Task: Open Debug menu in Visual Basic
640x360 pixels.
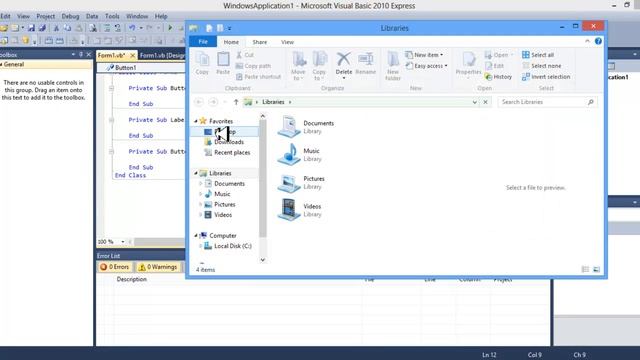Action: [70, 16]
